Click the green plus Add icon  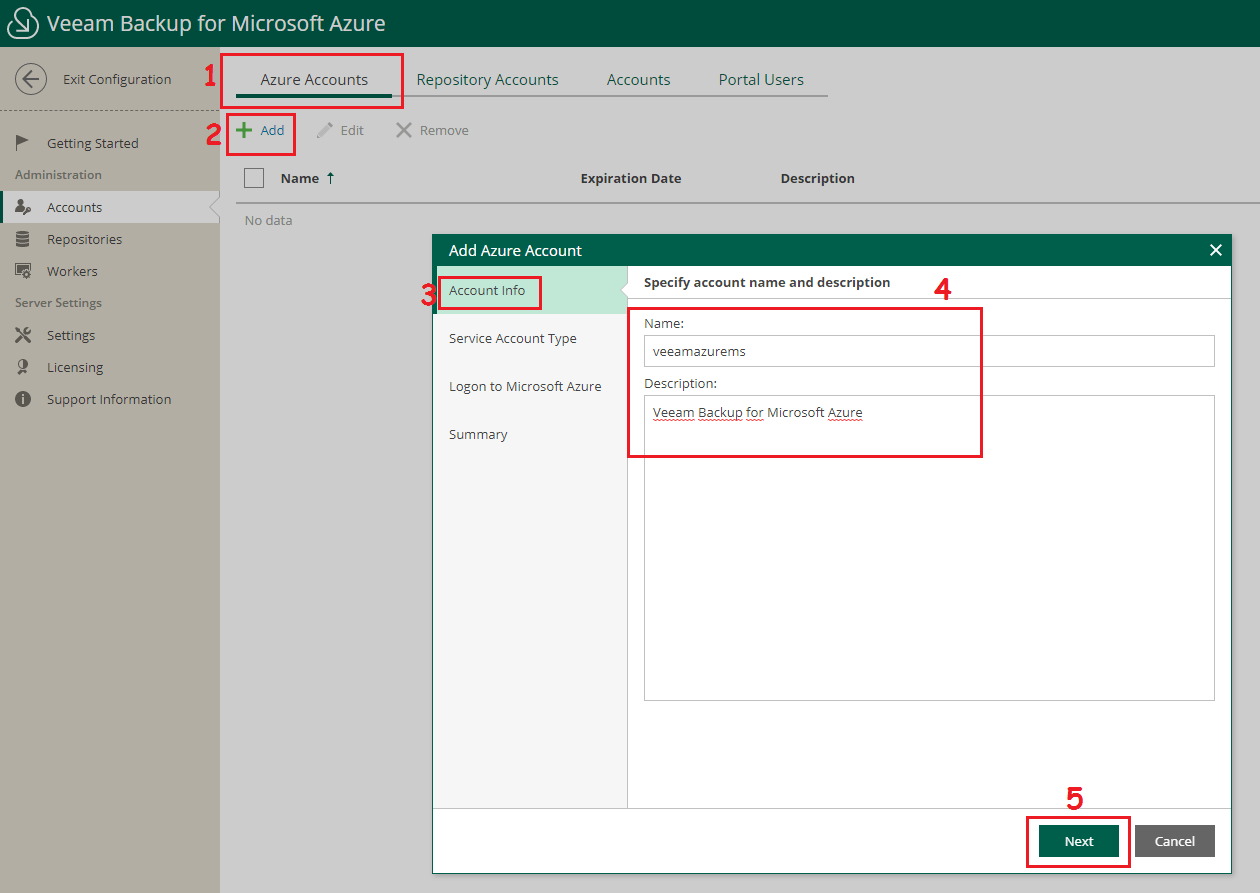(244, 130)
